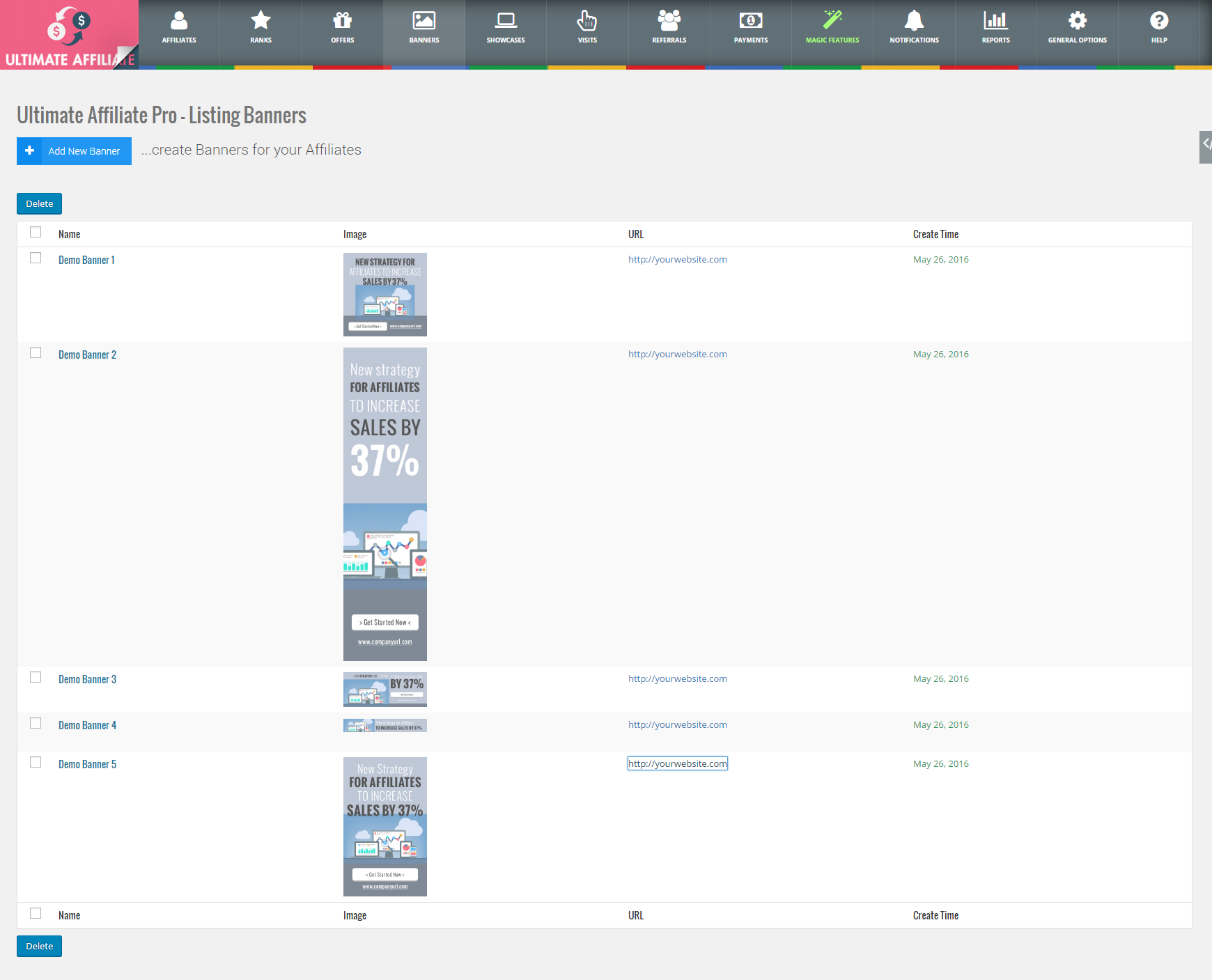Click the Name column header at top
The height and width of the screenshot is (980, 1212).
(x=69, y=234)
